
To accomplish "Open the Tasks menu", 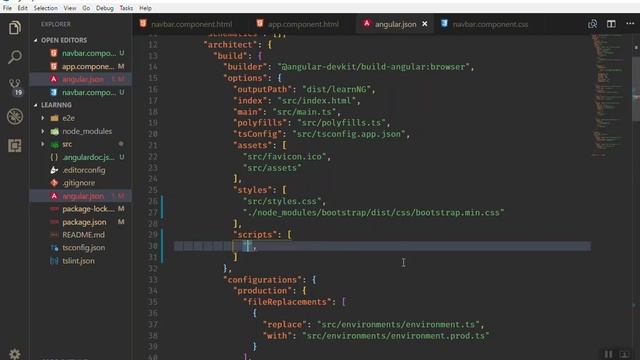I will 126,8.
